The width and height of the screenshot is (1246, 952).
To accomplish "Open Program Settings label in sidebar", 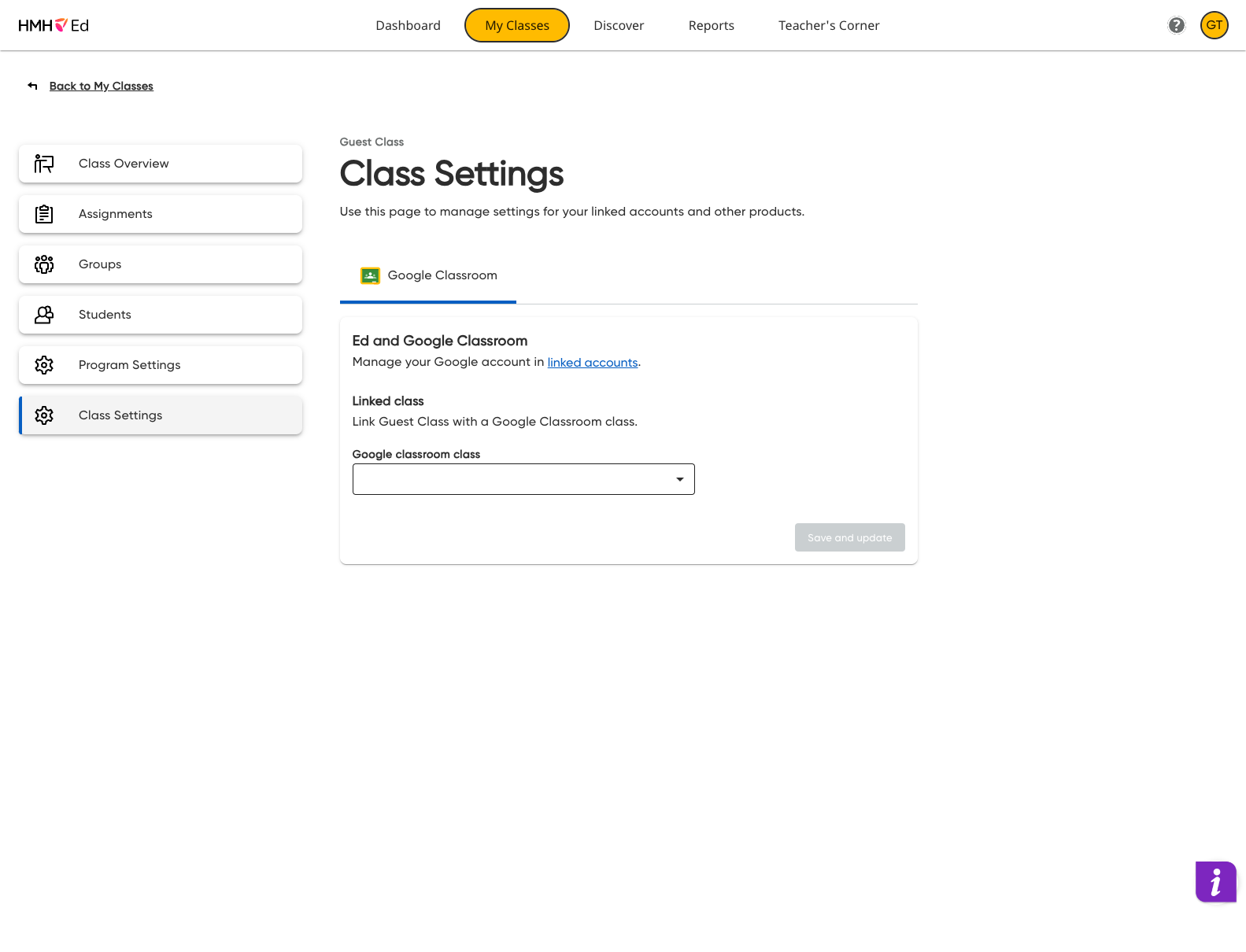I will click(x=130, y=365).
